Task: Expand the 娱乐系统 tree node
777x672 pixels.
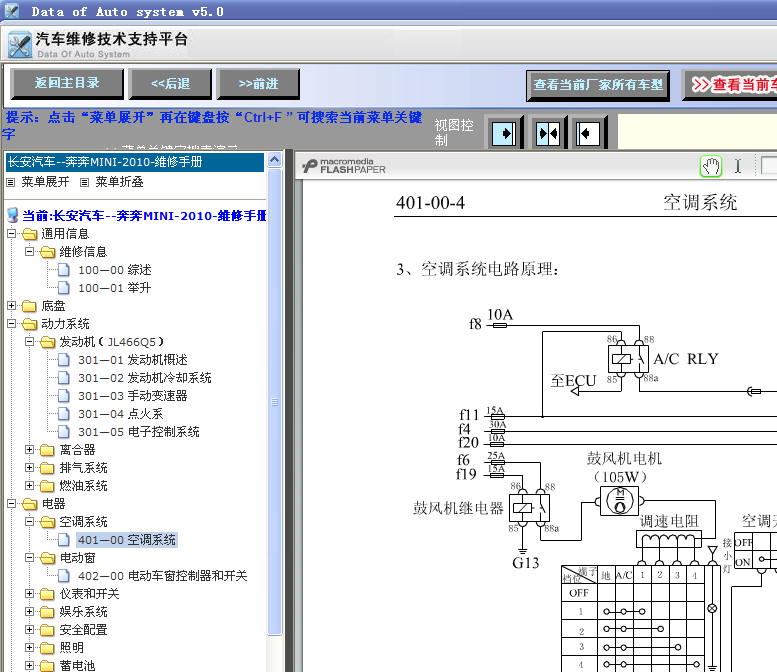Action: (x=29, y=612)
